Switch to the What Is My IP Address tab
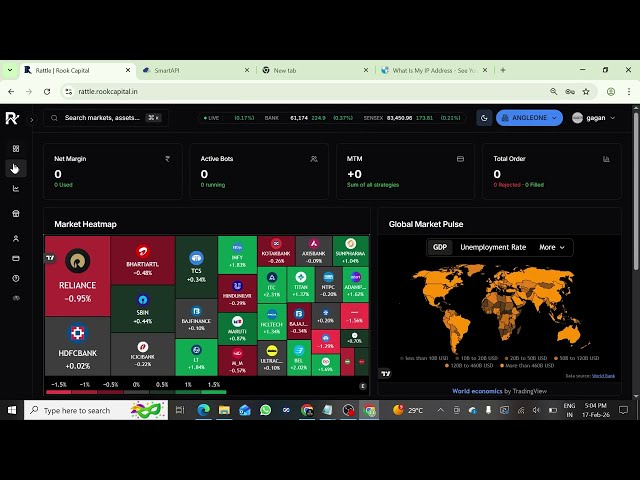This screenshot has height=480, width=640. click(x=434, y=70)
